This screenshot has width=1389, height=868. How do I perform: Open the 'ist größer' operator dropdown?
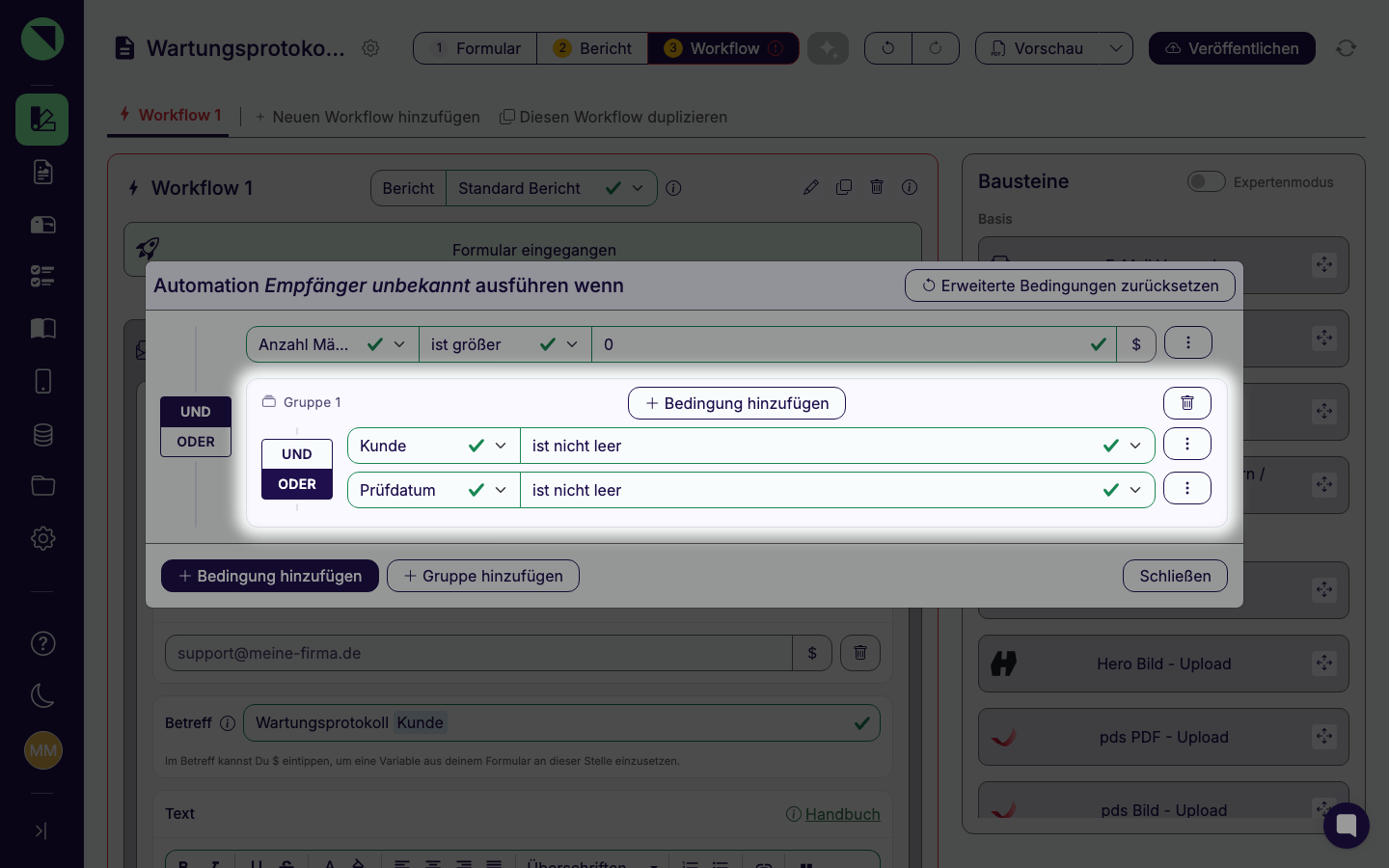coord(505,344)
